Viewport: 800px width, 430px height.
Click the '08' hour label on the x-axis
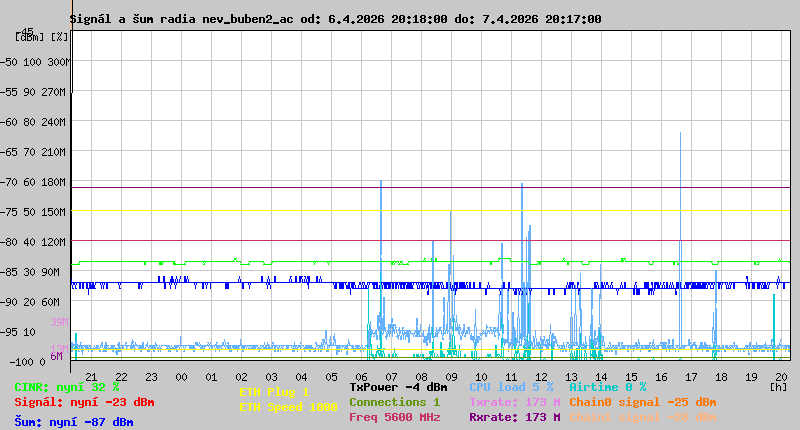(421, 377)
